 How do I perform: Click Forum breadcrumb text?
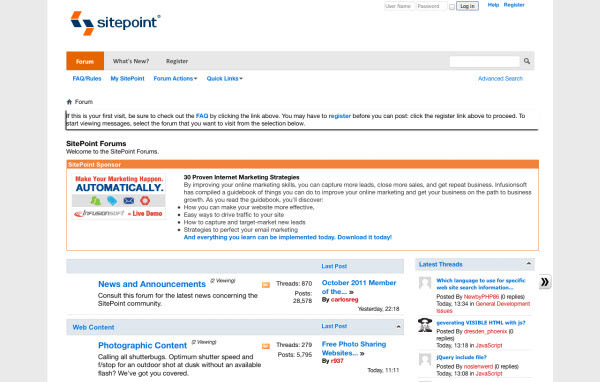tap(84, 102)
